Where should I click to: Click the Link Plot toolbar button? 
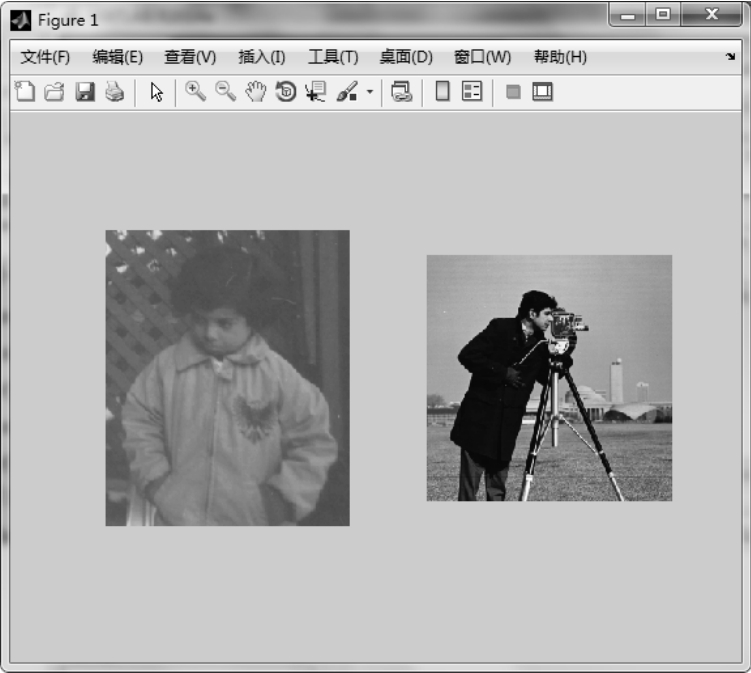coord(402,92)
